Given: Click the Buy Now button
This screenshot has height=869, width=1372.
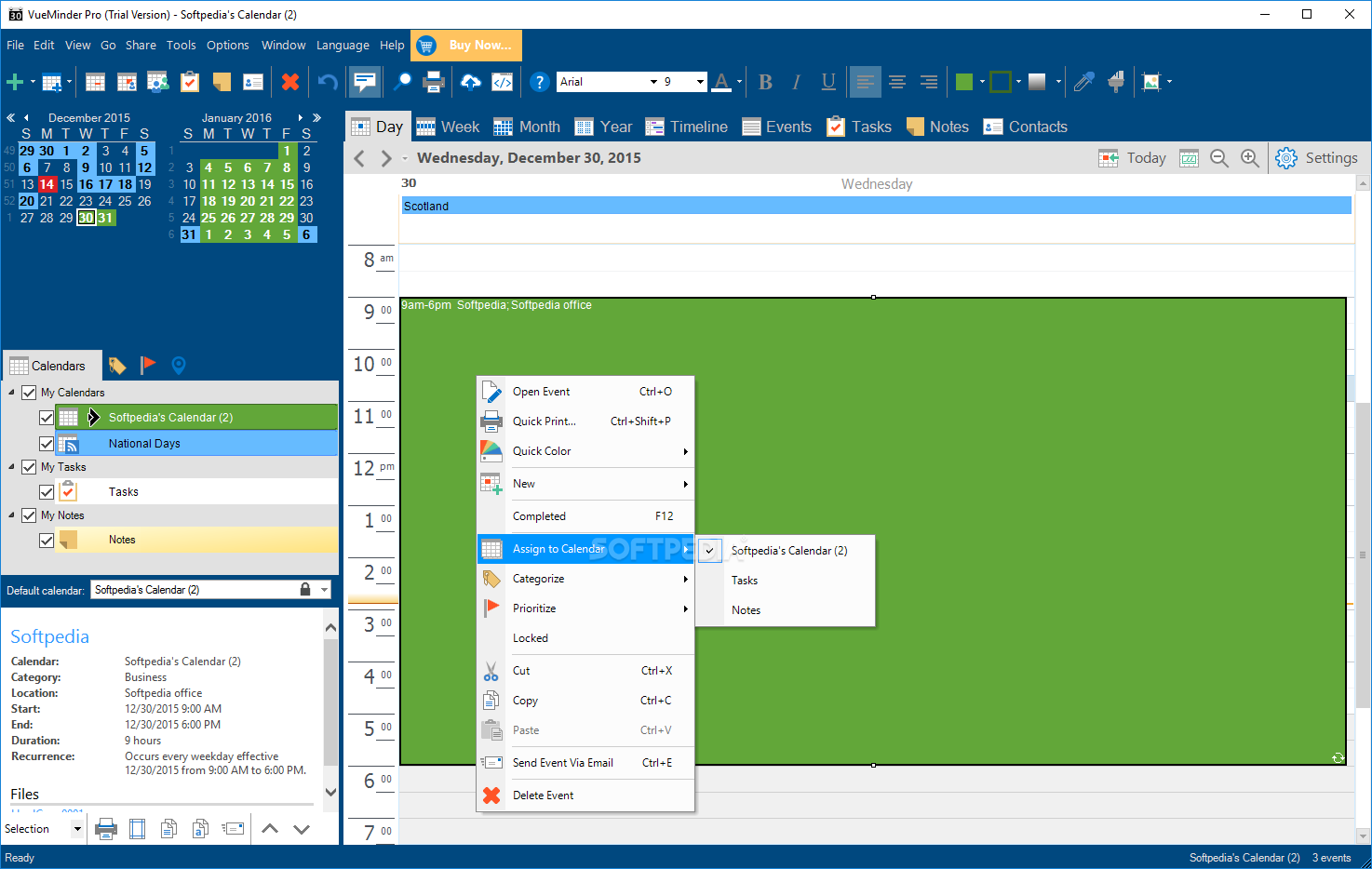Looking at the screenshot, I should click(x=466, y=45).
